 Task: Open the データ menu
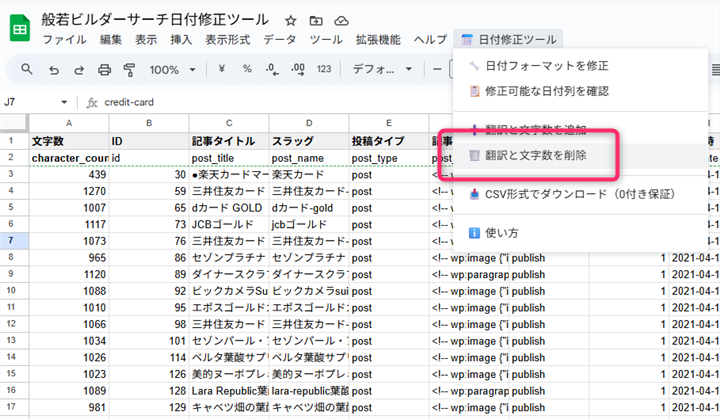(280, 40)
